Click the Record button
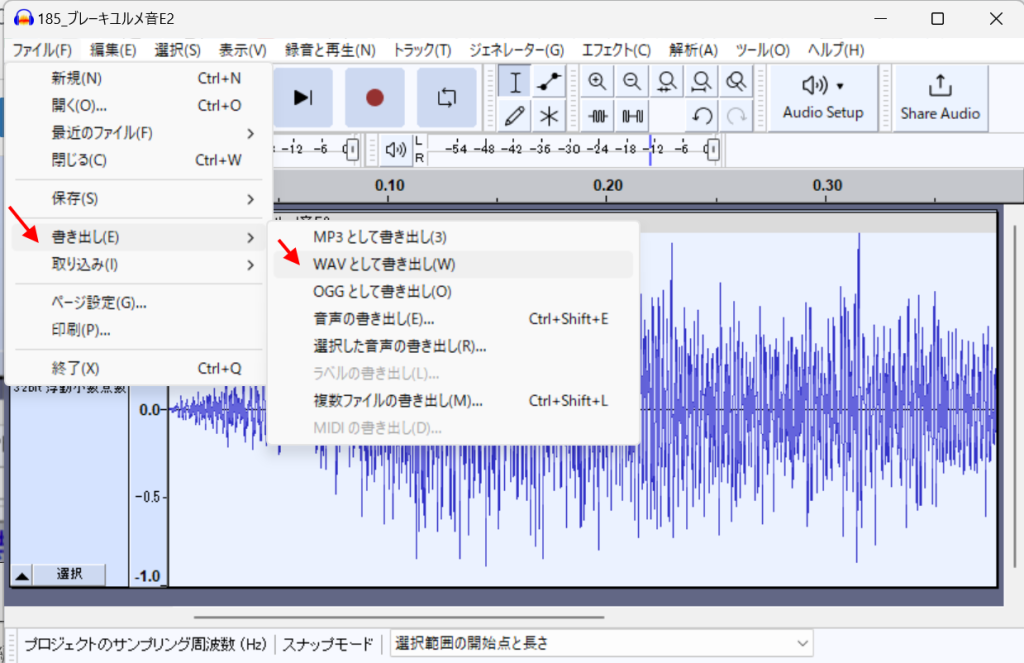The image size is (1024, 663). (374, 97)
